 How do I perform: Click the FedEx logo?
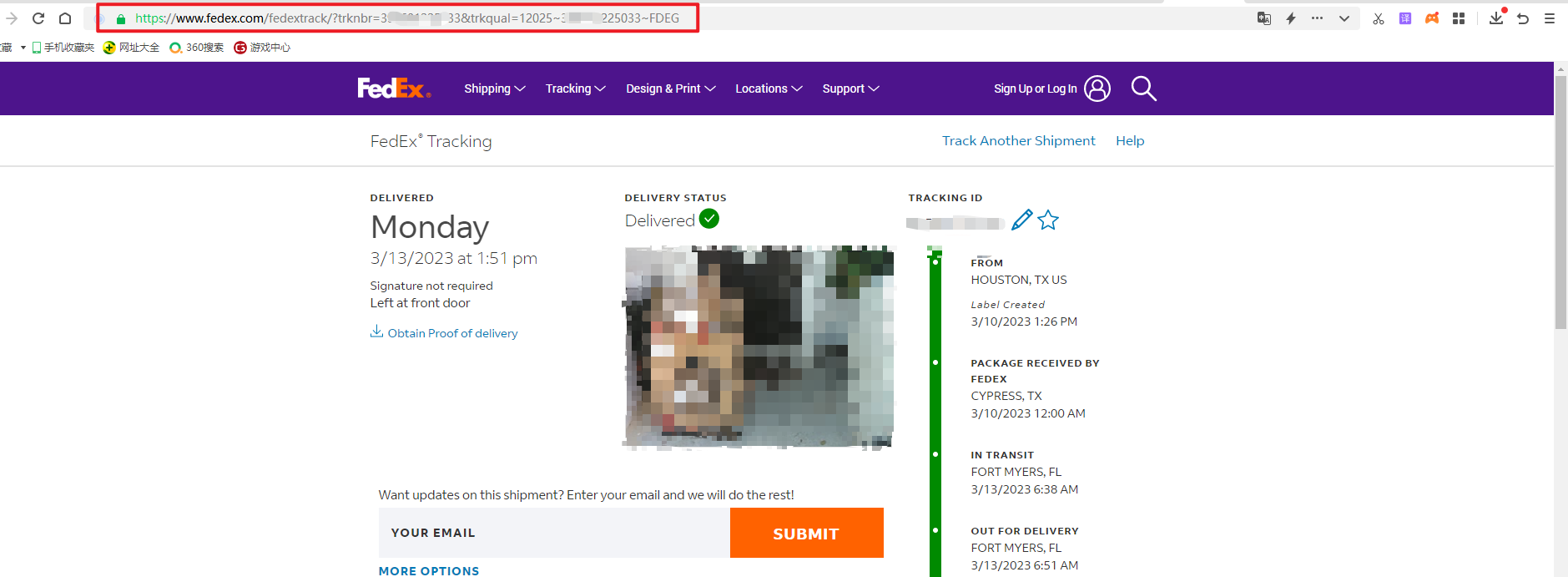(394, 88)
